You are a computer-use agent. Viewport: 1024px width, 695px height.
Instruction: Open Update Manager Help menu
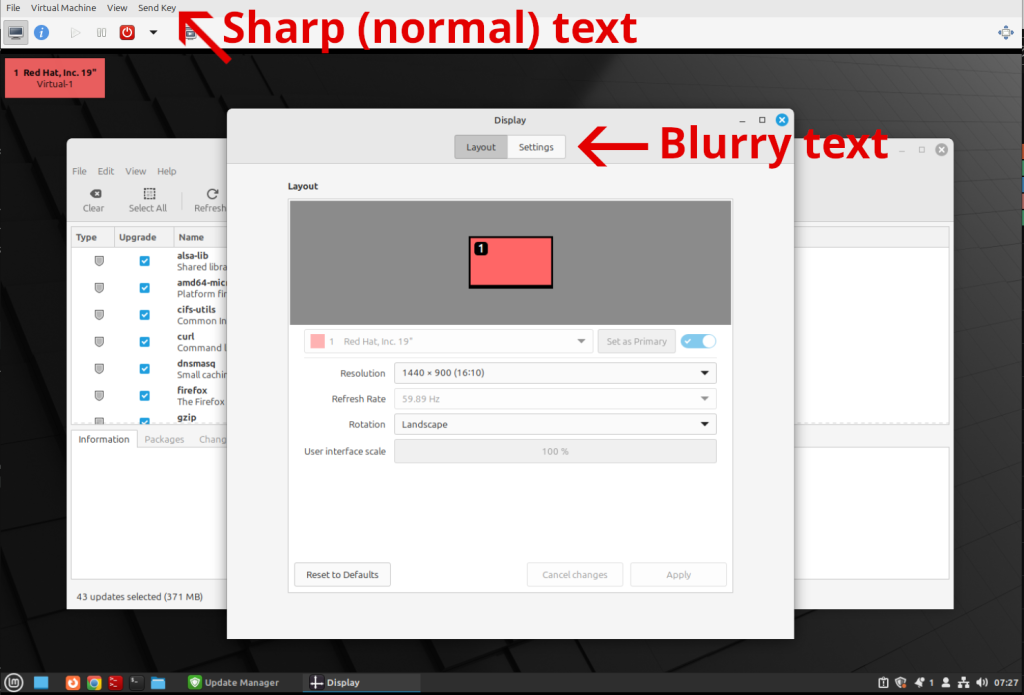(167, 171)
